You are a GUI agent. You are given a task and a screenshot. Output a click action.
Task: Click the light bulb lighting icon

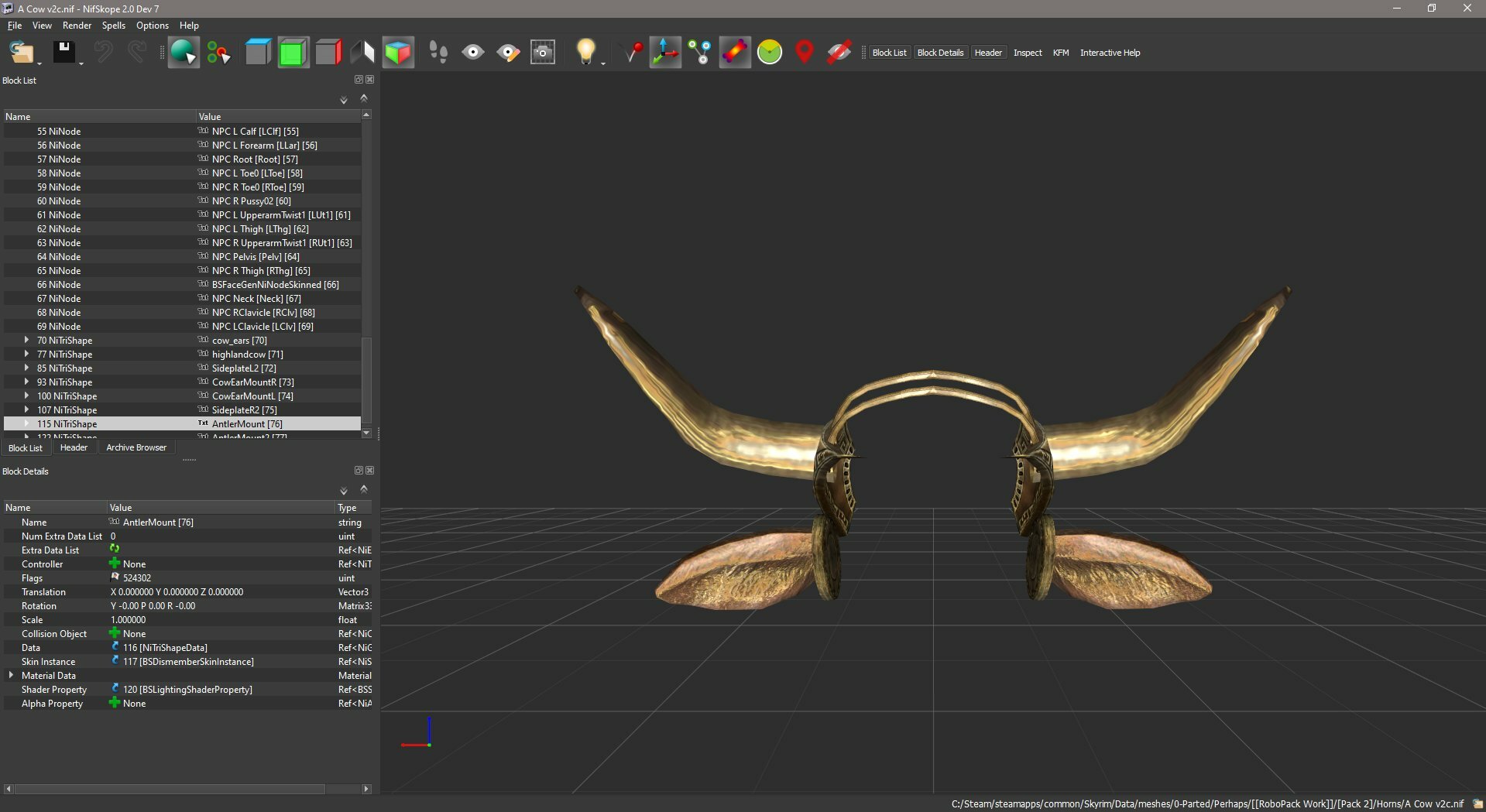coord(585,52)
